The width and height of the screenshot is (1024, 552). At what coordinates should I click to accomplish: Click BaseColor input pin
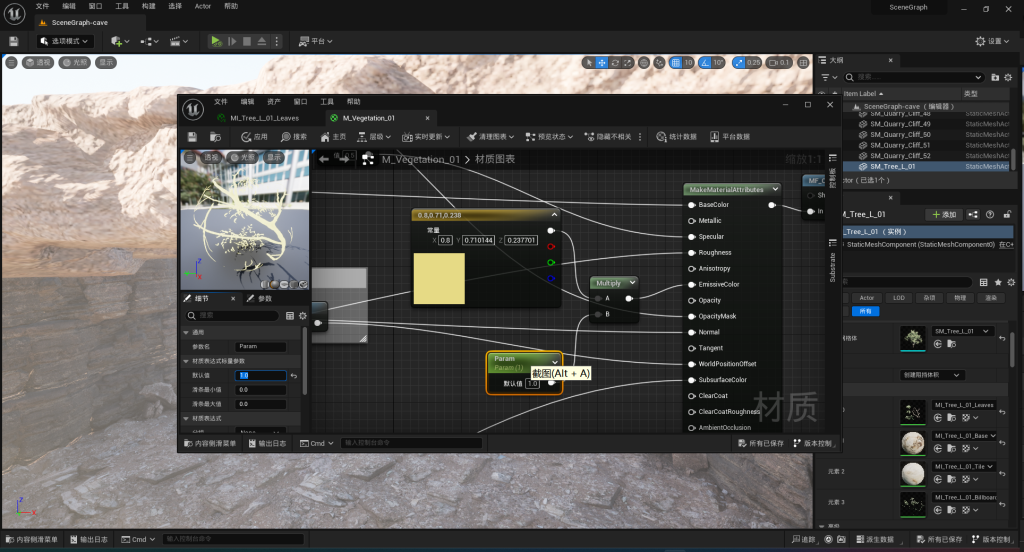pyautogui.click(x=692, y=205)
